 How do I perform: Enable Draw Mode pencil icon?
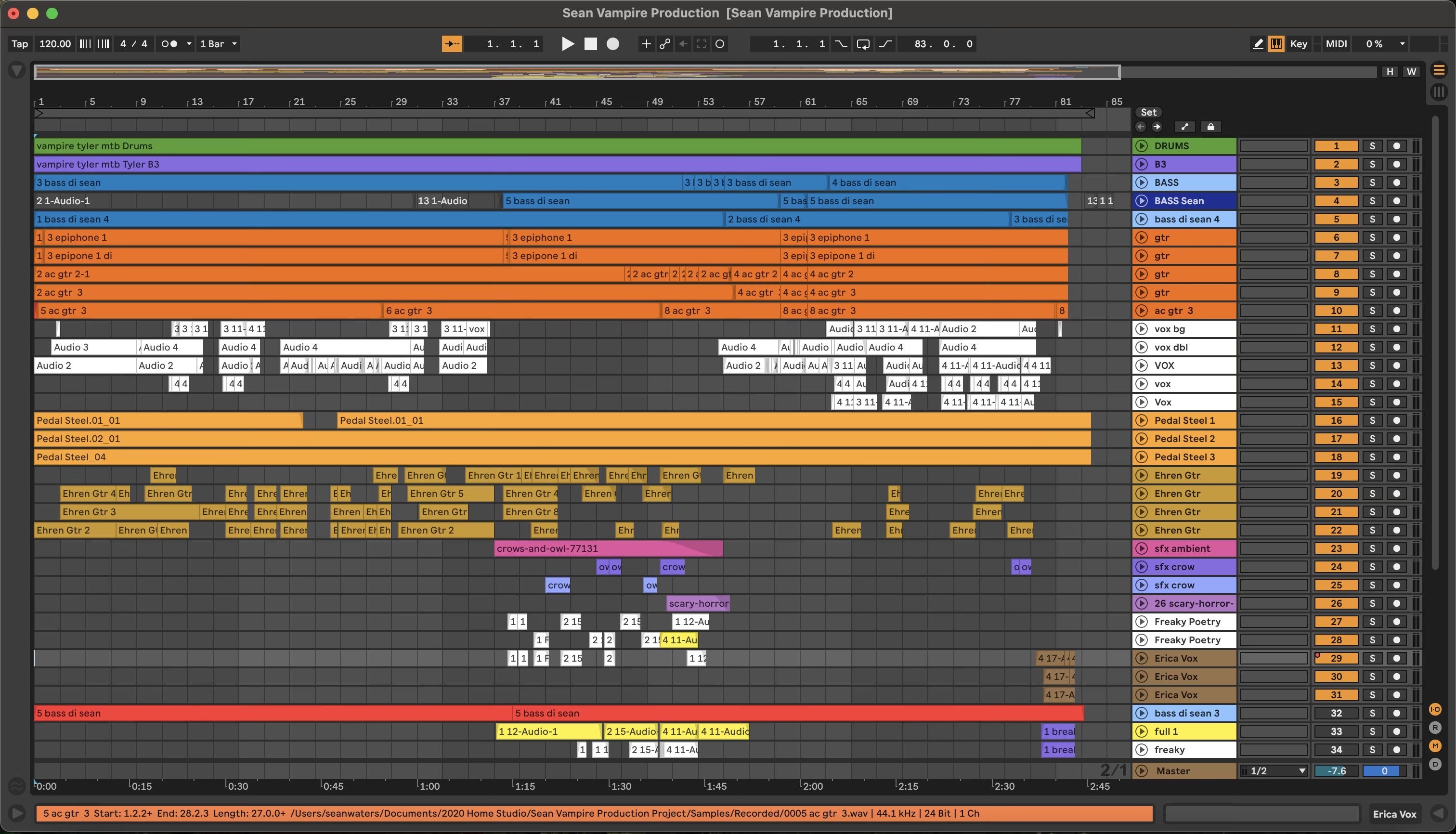(x=1258, y=44)
